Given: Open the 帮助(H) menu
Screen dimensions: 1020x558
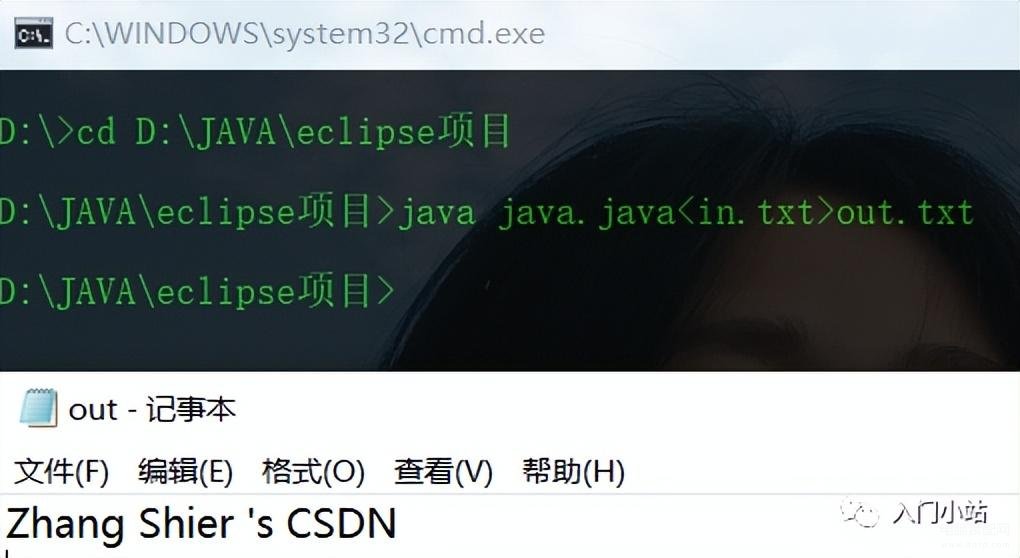Looking at the screenshot, I should (573, 472).
